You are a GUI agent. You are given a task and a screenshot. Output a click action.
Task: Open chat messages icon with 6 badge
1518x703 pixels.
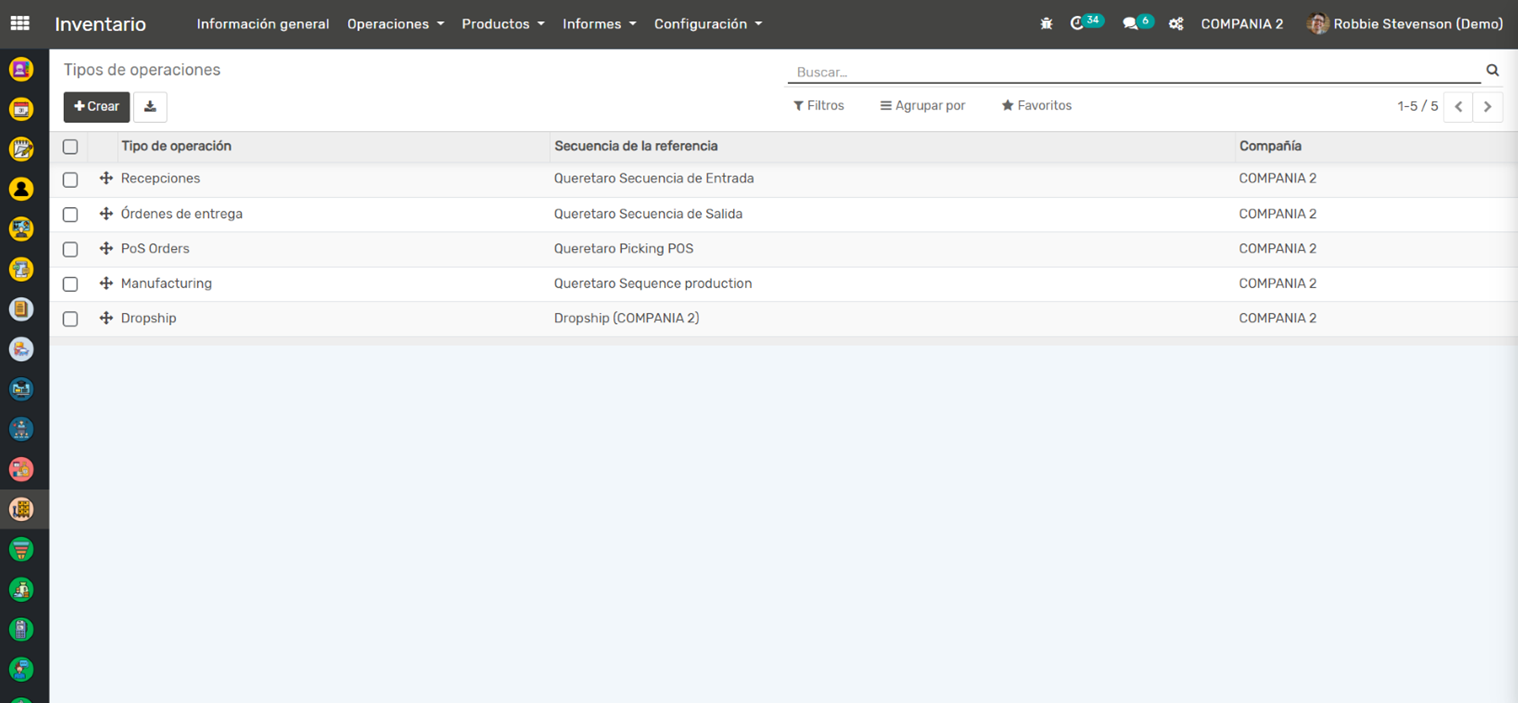[x=1131, y=24]
